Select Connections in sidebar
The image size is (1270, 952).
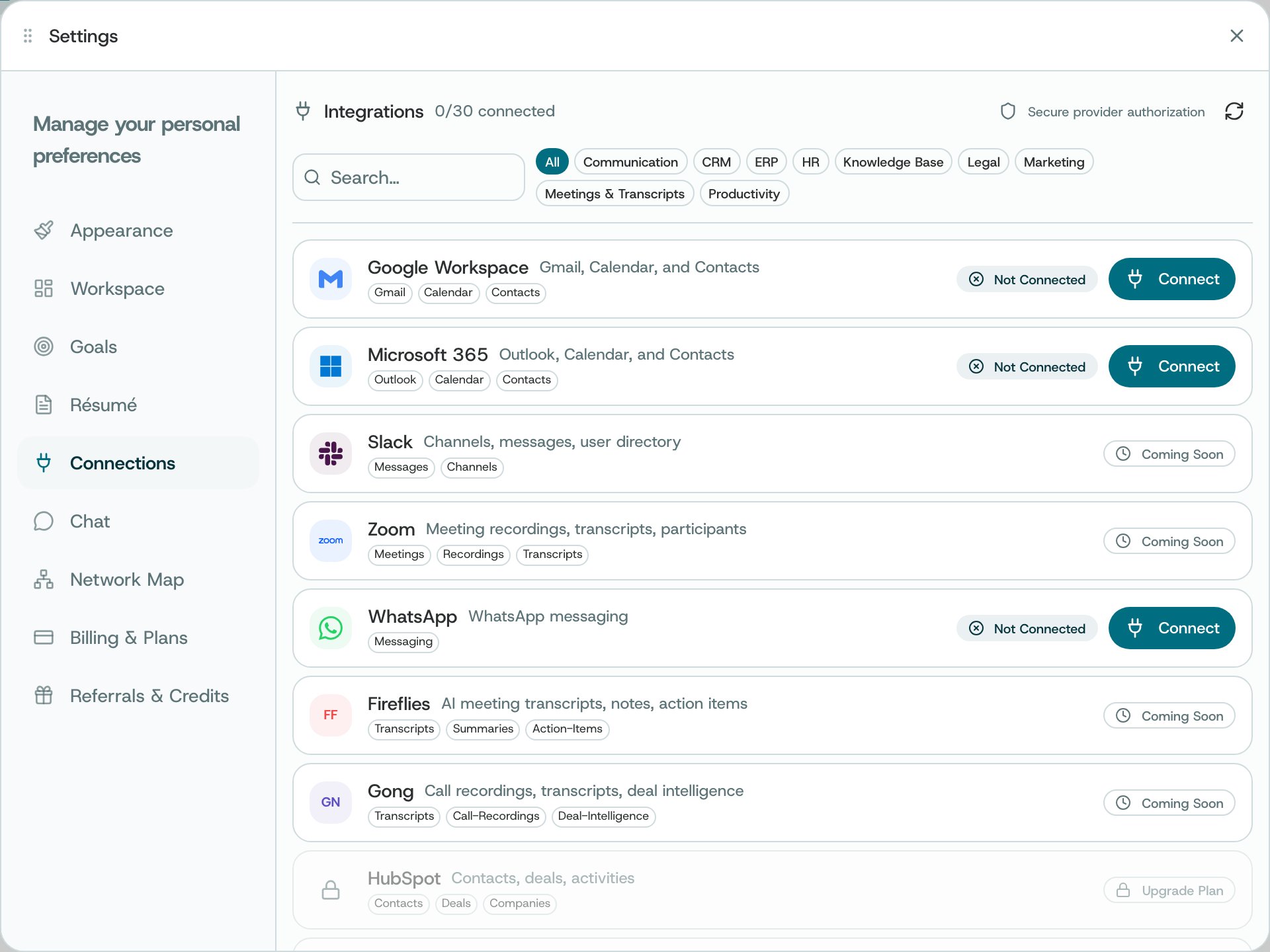pyautogui.click(x=138, y=463)
